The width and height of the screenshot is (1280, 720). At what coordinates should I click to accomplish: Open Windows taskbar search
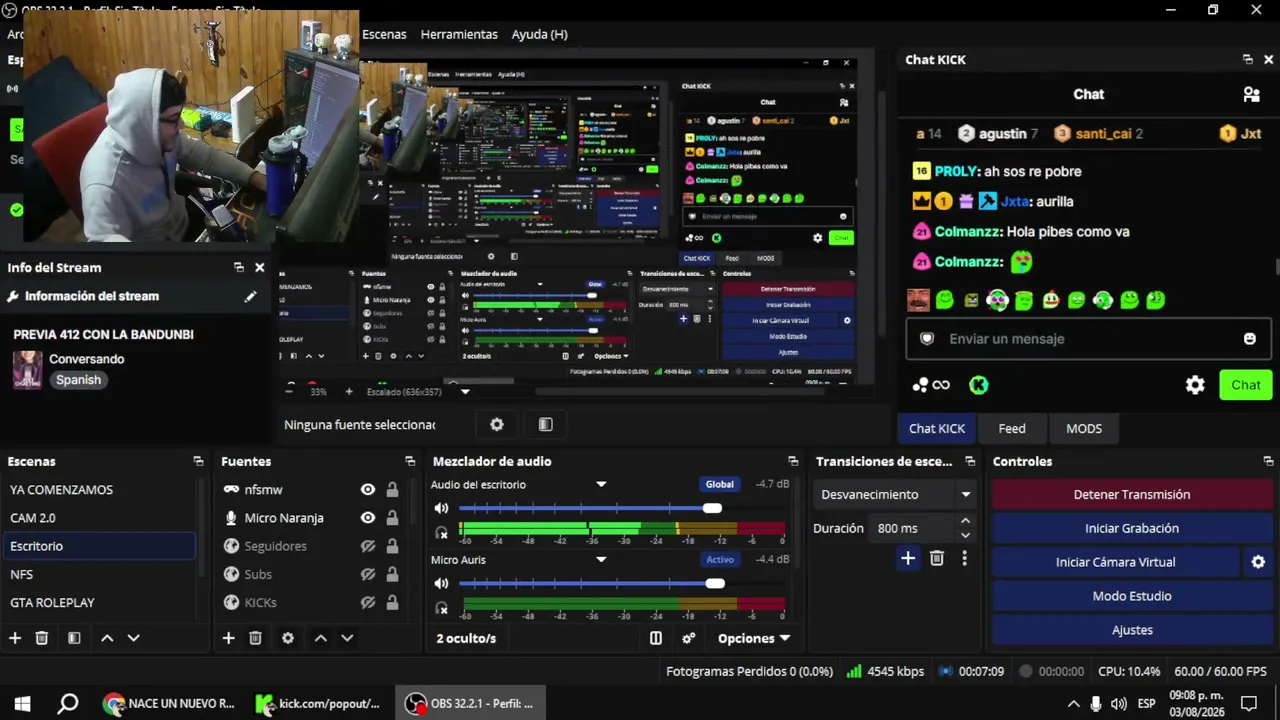[x=68, y=703]
